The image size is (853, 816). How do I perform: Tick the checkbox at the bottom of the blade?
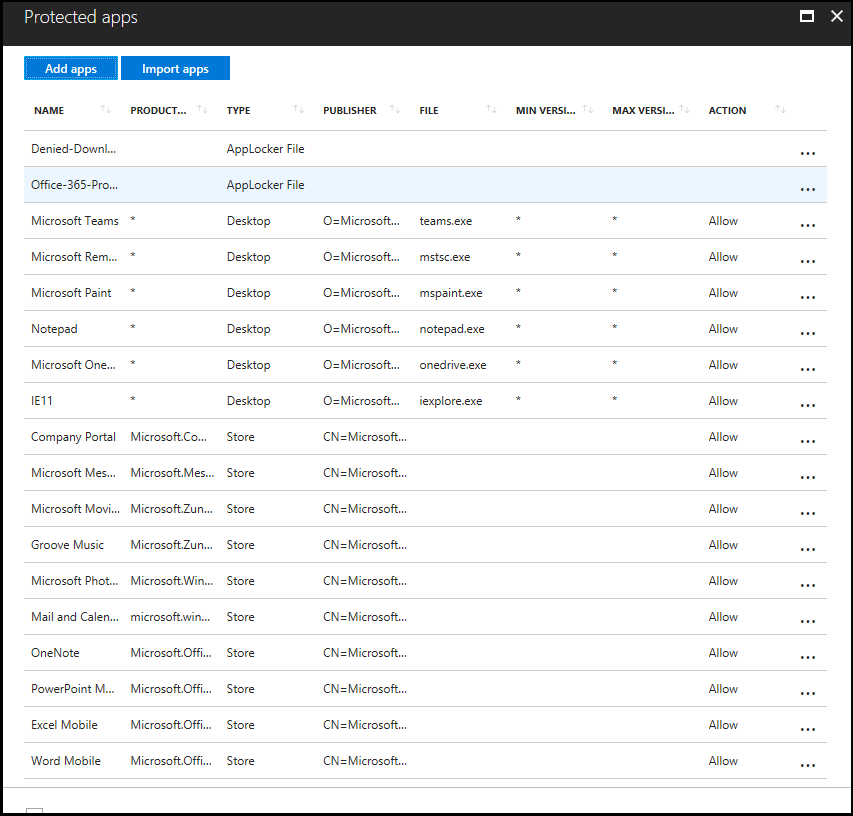(x=34, y=811)
